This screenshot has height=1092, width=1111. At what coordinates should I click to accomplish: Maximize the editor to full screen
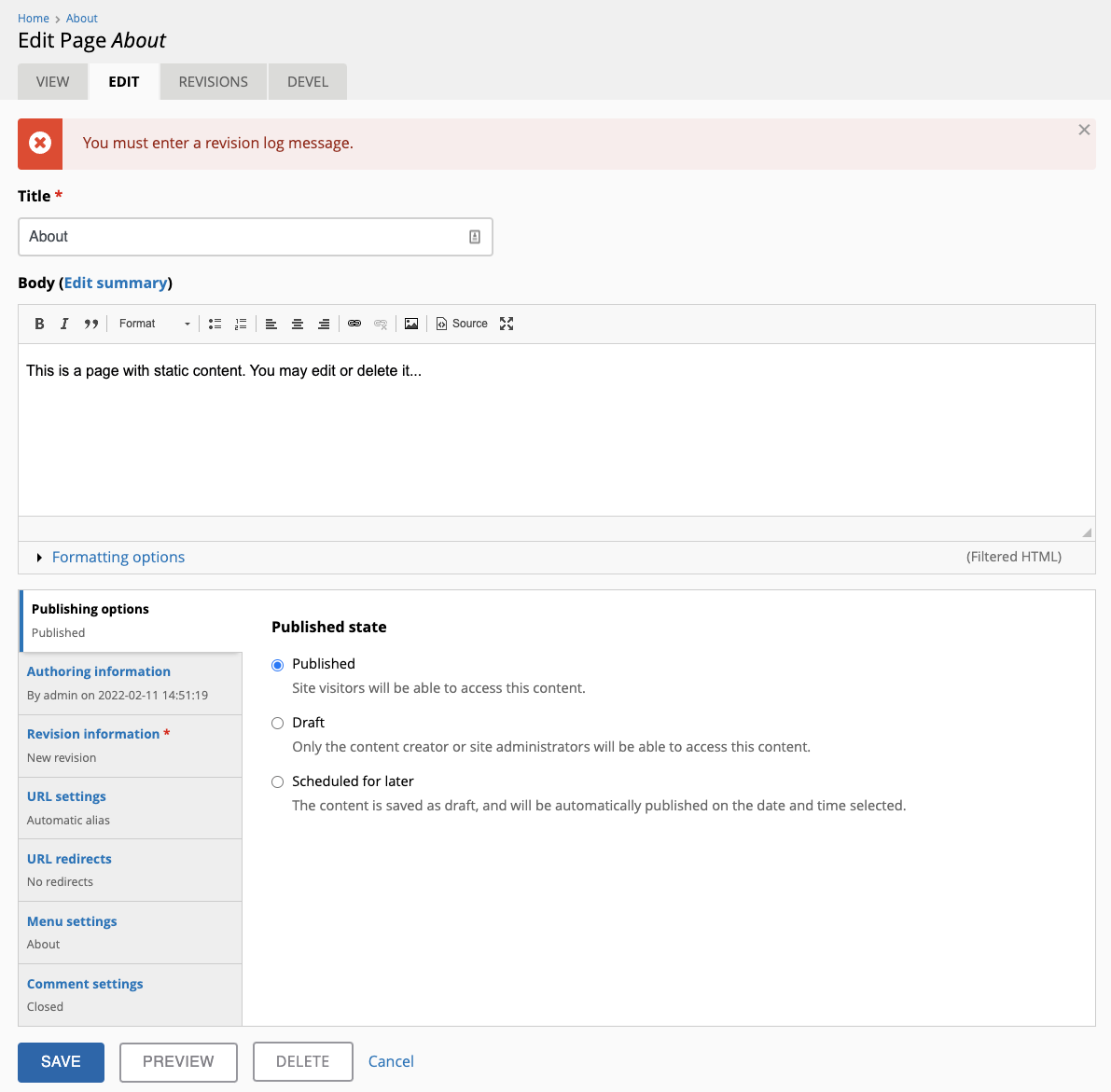pyautogui.click(x=507, y=324)
